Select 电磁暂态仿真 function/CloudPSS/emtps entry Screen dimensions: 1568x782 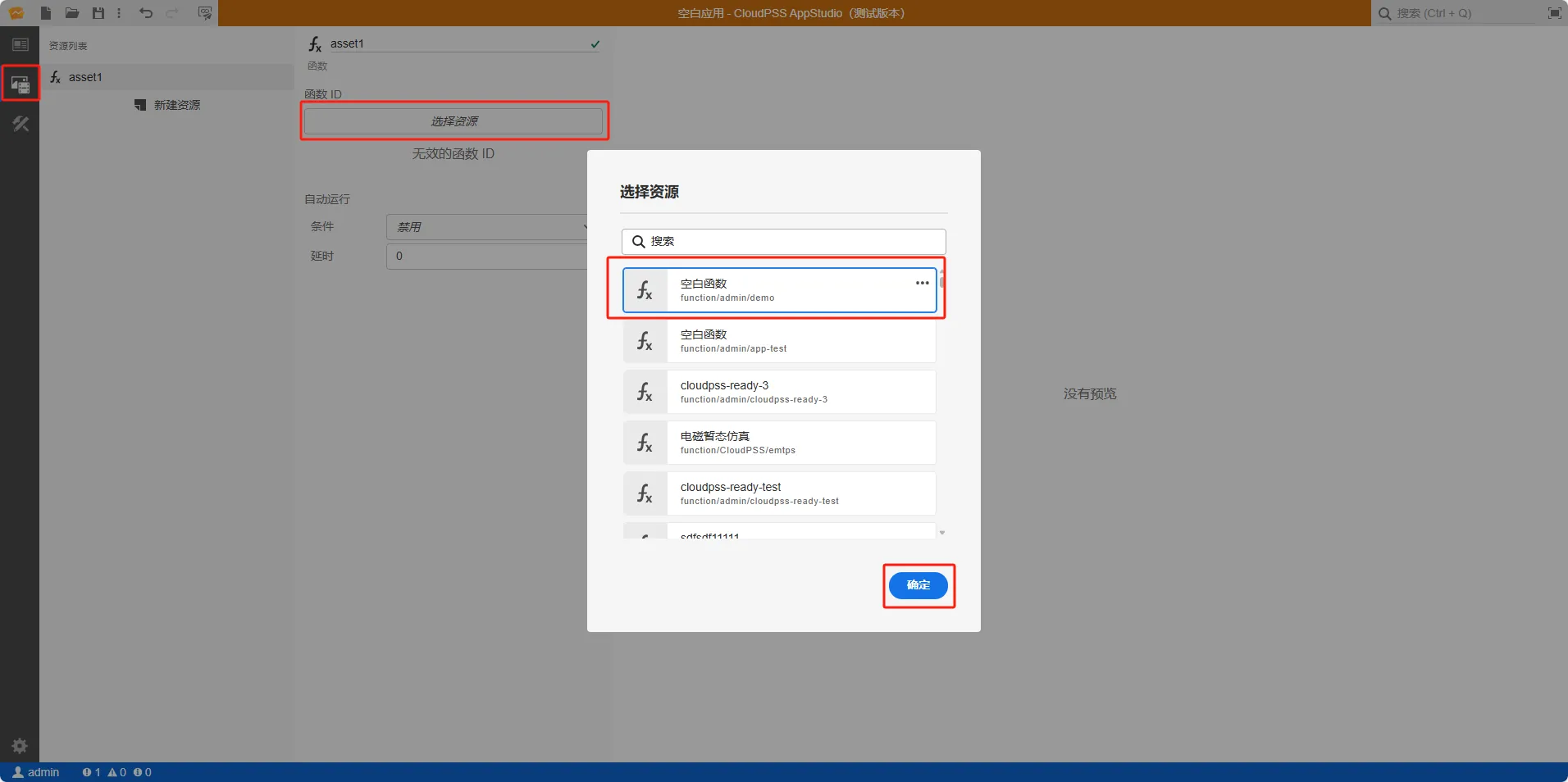click(779, 443)
